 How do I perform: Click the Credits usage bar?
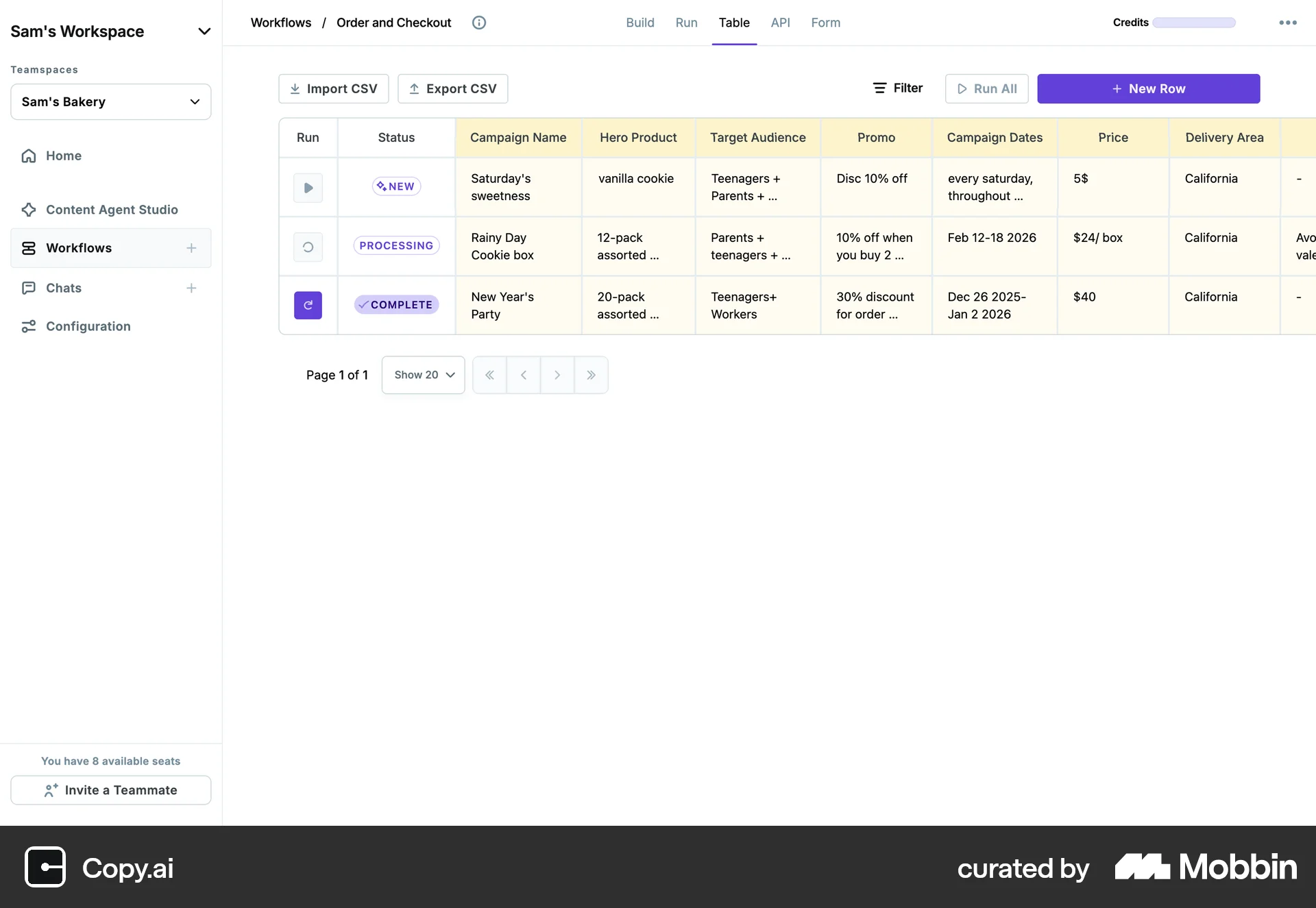click(1193, 22)
